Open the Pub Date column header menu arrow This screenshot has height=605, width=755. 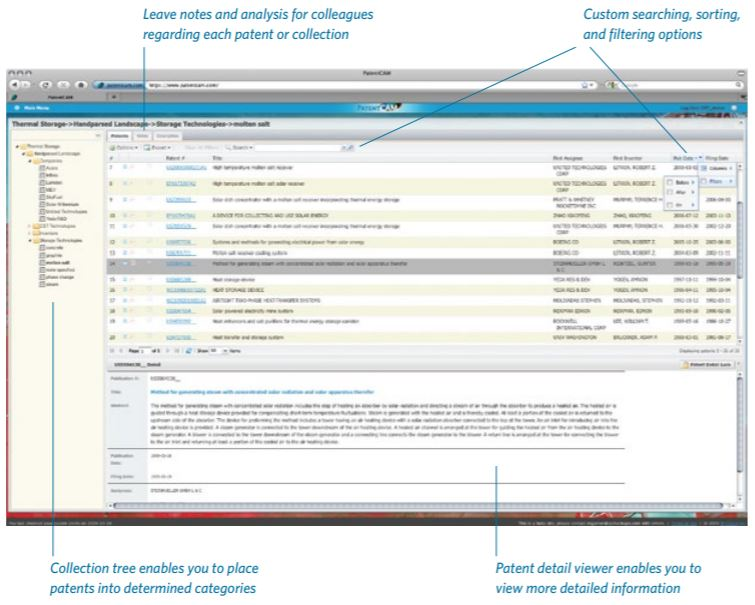pyautogui.click(x=701, y=158)
